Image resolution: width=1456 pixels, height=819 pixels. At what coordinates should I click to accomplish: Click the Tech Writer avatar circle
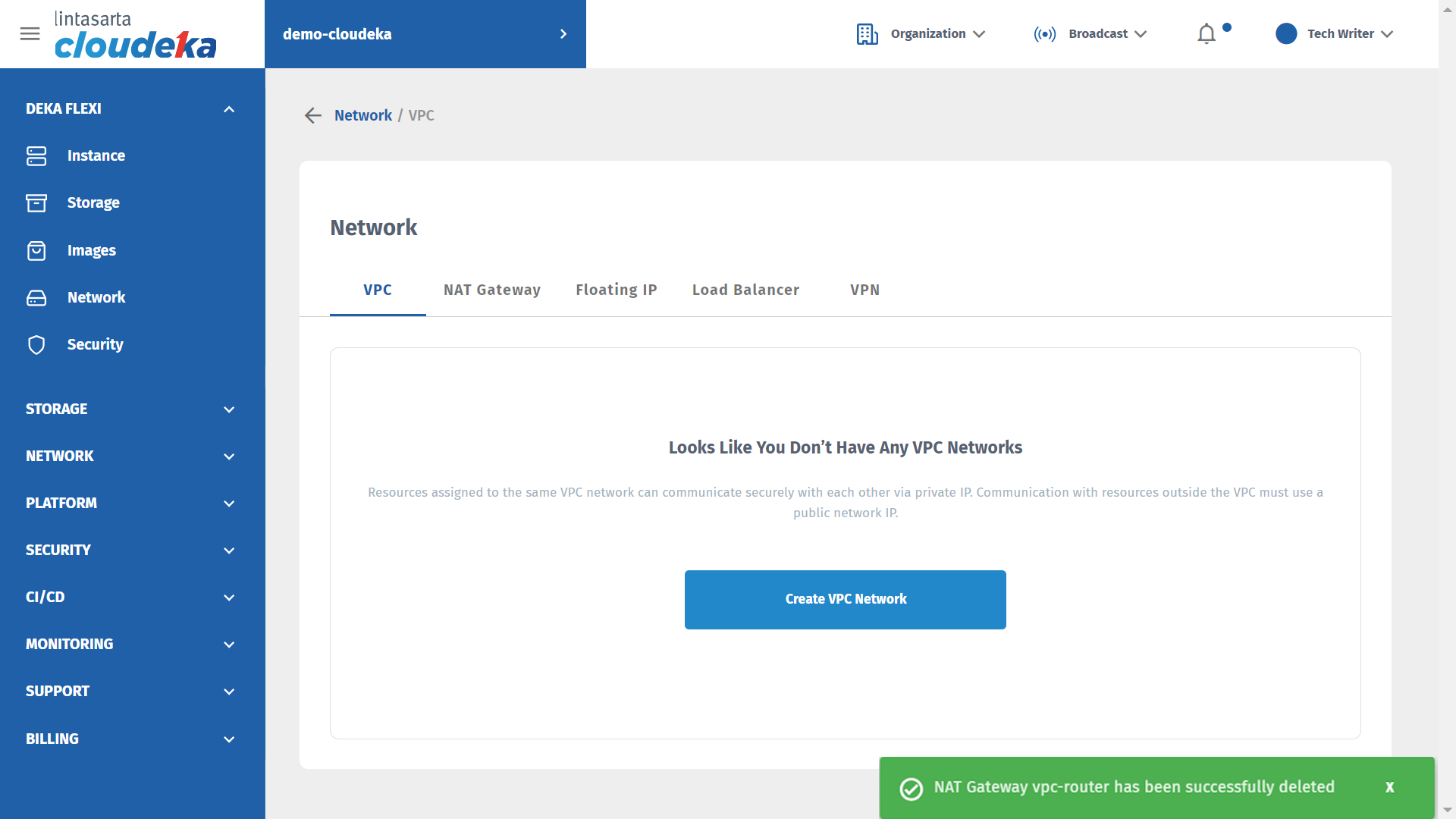(x=1286, y=34)
